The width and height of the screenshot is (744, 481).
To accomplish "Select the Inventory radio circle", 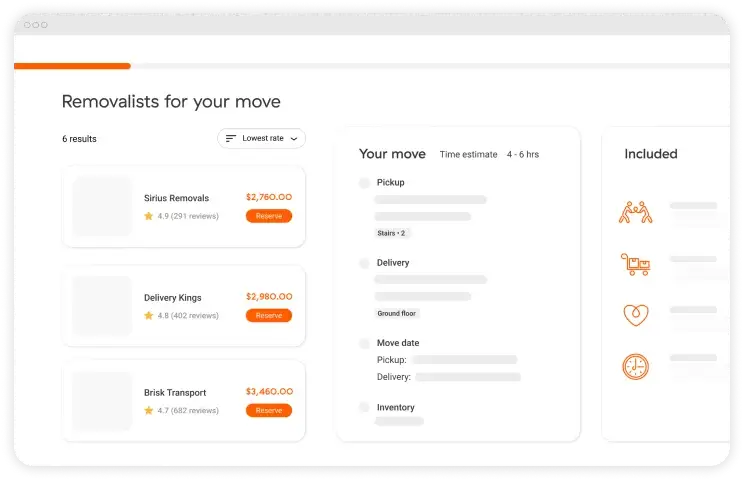I will (364, 407).
